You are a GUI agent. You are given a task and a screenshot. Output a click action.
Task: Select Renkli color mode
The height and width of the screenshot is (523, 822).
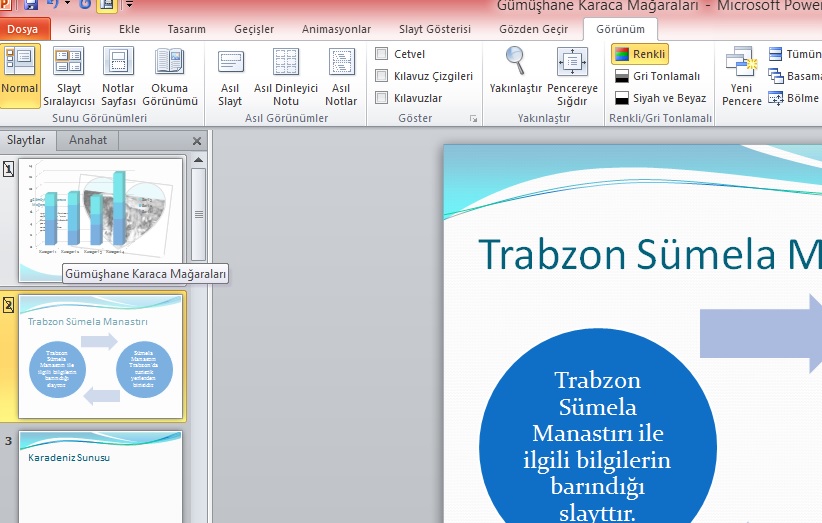(640, 54)
